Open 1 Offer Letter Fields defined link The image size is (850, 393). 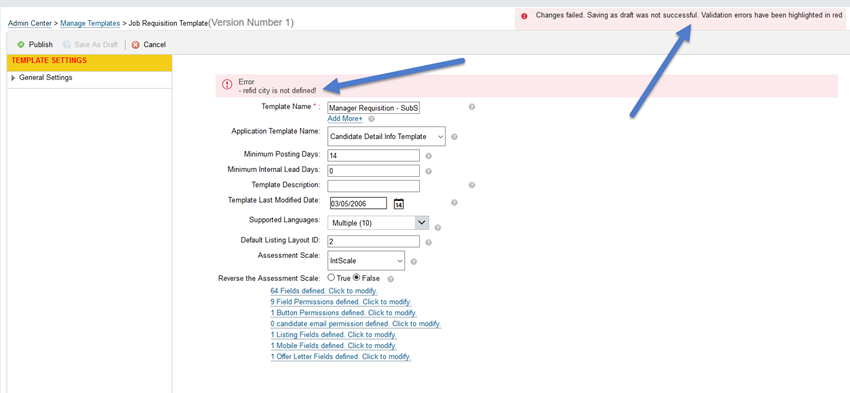tap(341, 357)
